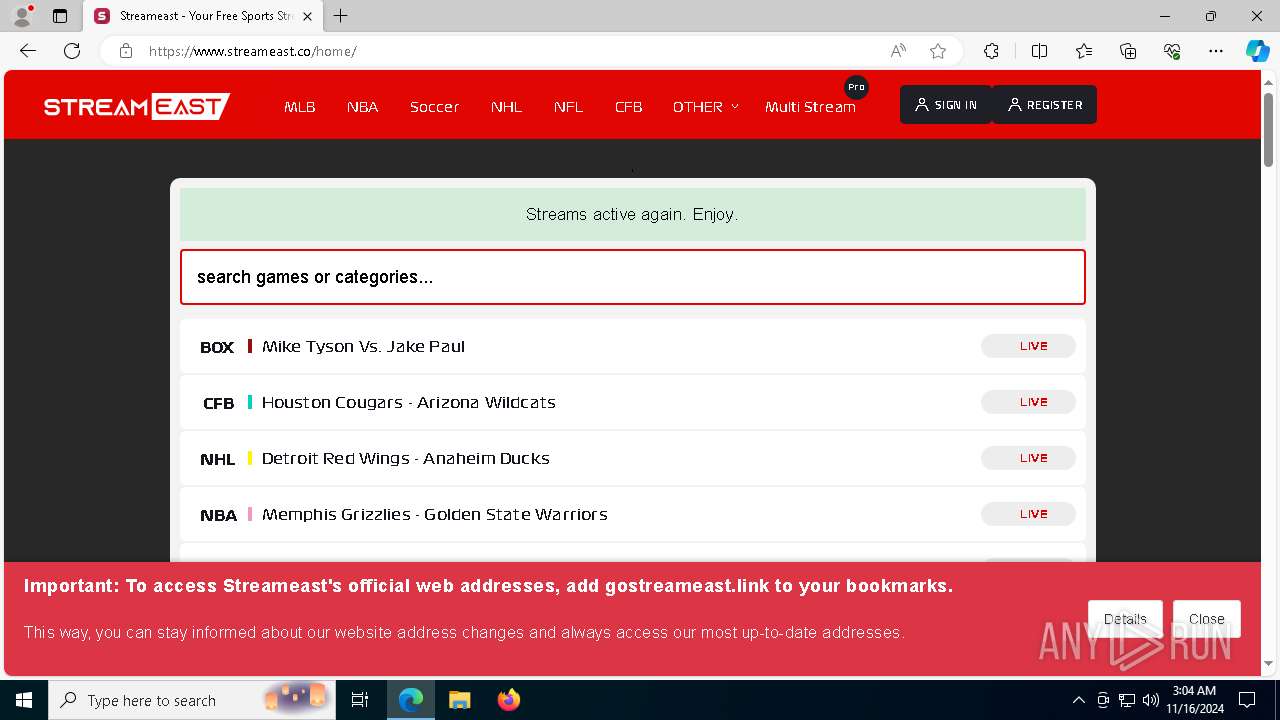Image resolution: width=1280 pixels, height=720 pixels.
Task: Click the browser address bar URL
Action: pos(253,51)
